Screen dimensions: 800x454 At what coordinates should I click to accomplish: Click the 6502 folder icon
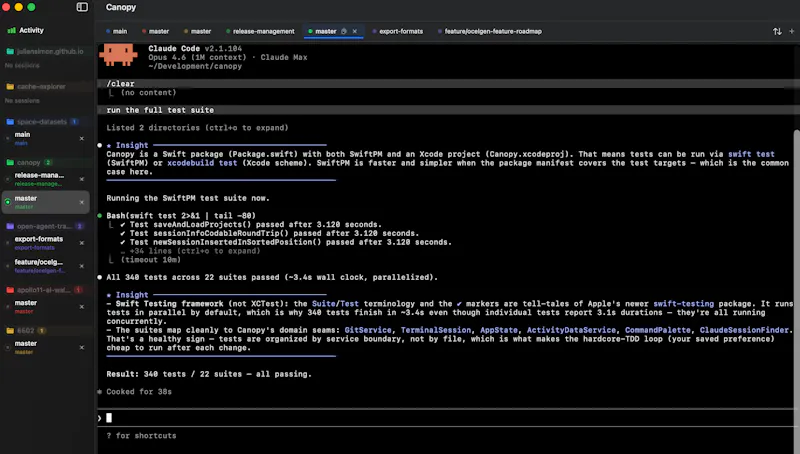(10, 331)
